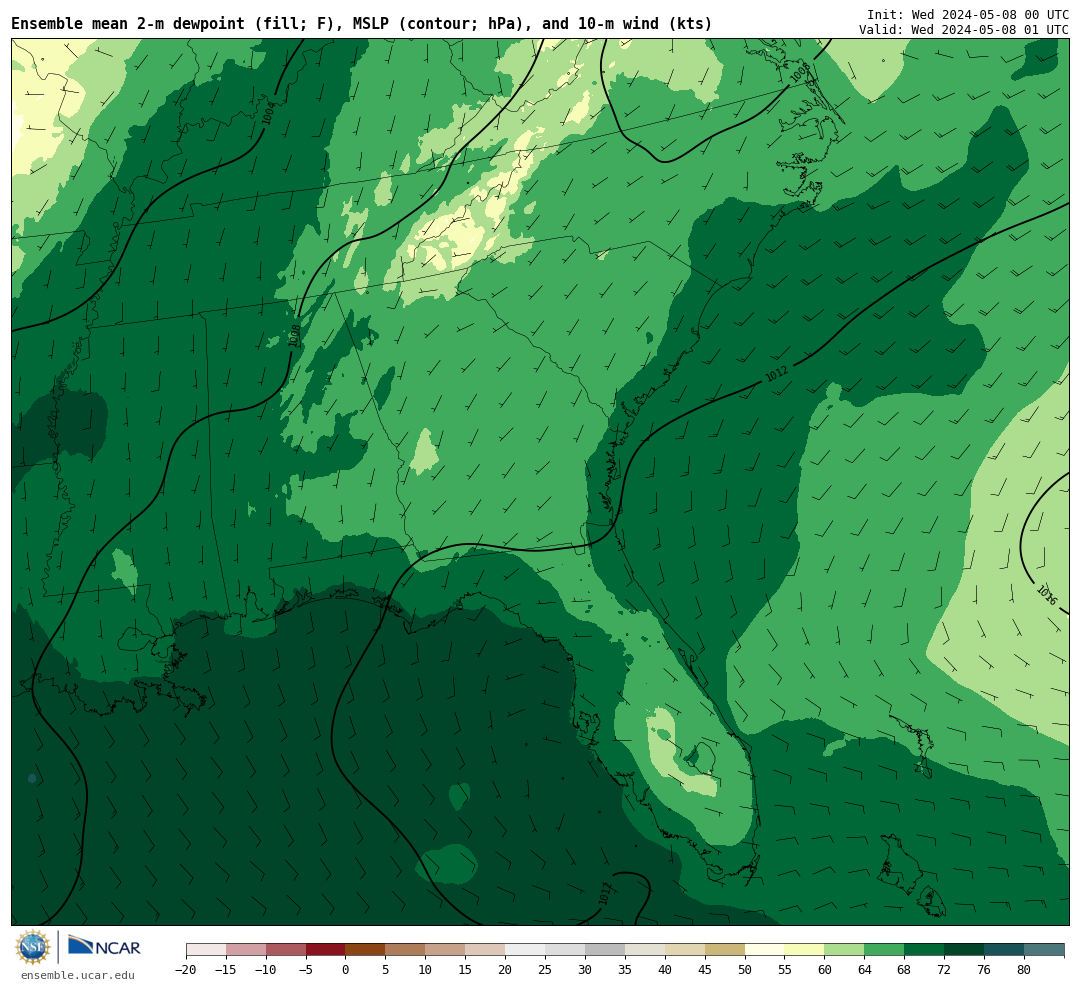Viewport: 1080px width, 988px height.
Task: Click the colorbar tick label 80
Action: pos(1024,969)
